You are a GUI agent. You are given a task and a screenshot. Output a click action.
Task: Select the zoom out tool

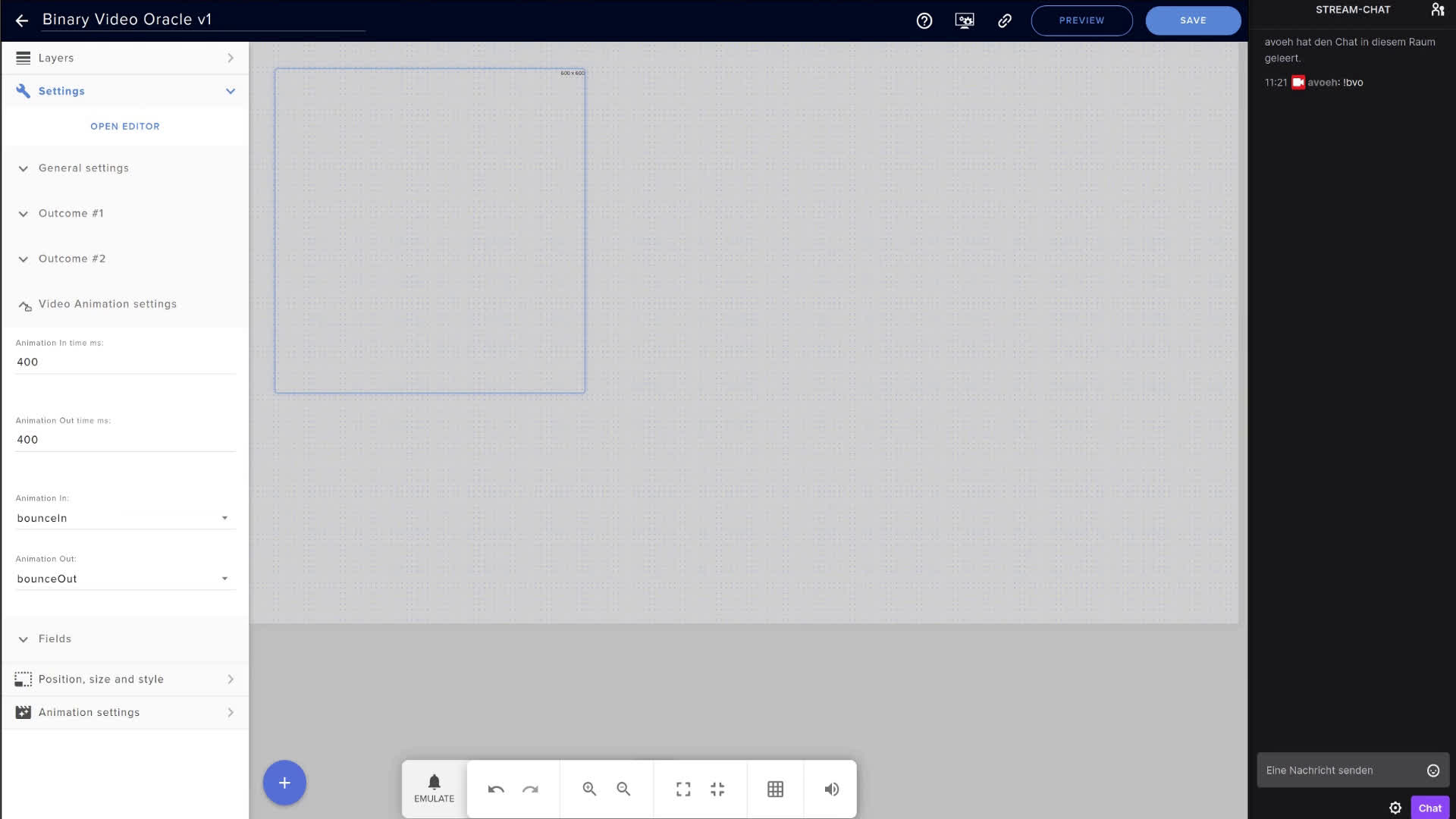pyautogui.click(x=623, y=789)
